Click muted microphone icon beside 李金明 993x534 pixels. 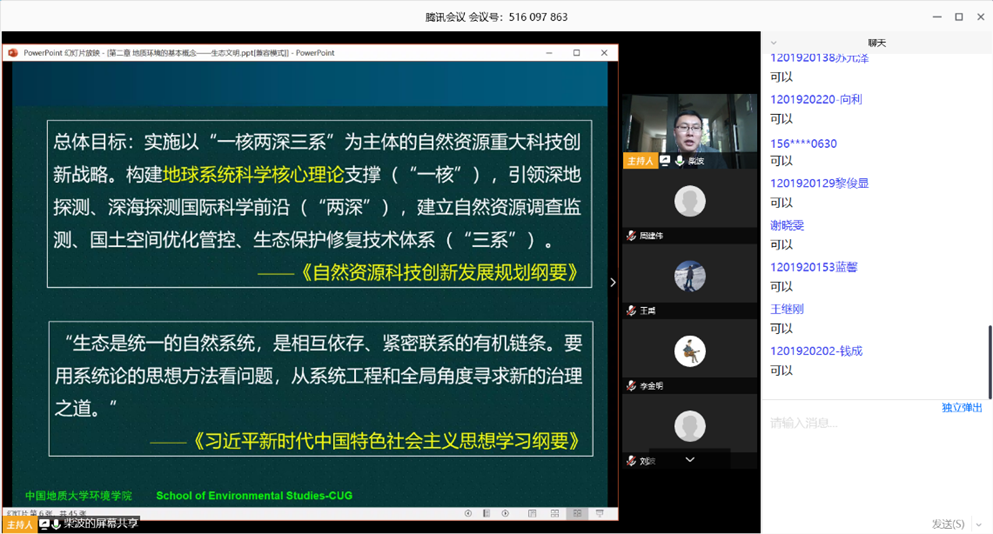point(631,386)
